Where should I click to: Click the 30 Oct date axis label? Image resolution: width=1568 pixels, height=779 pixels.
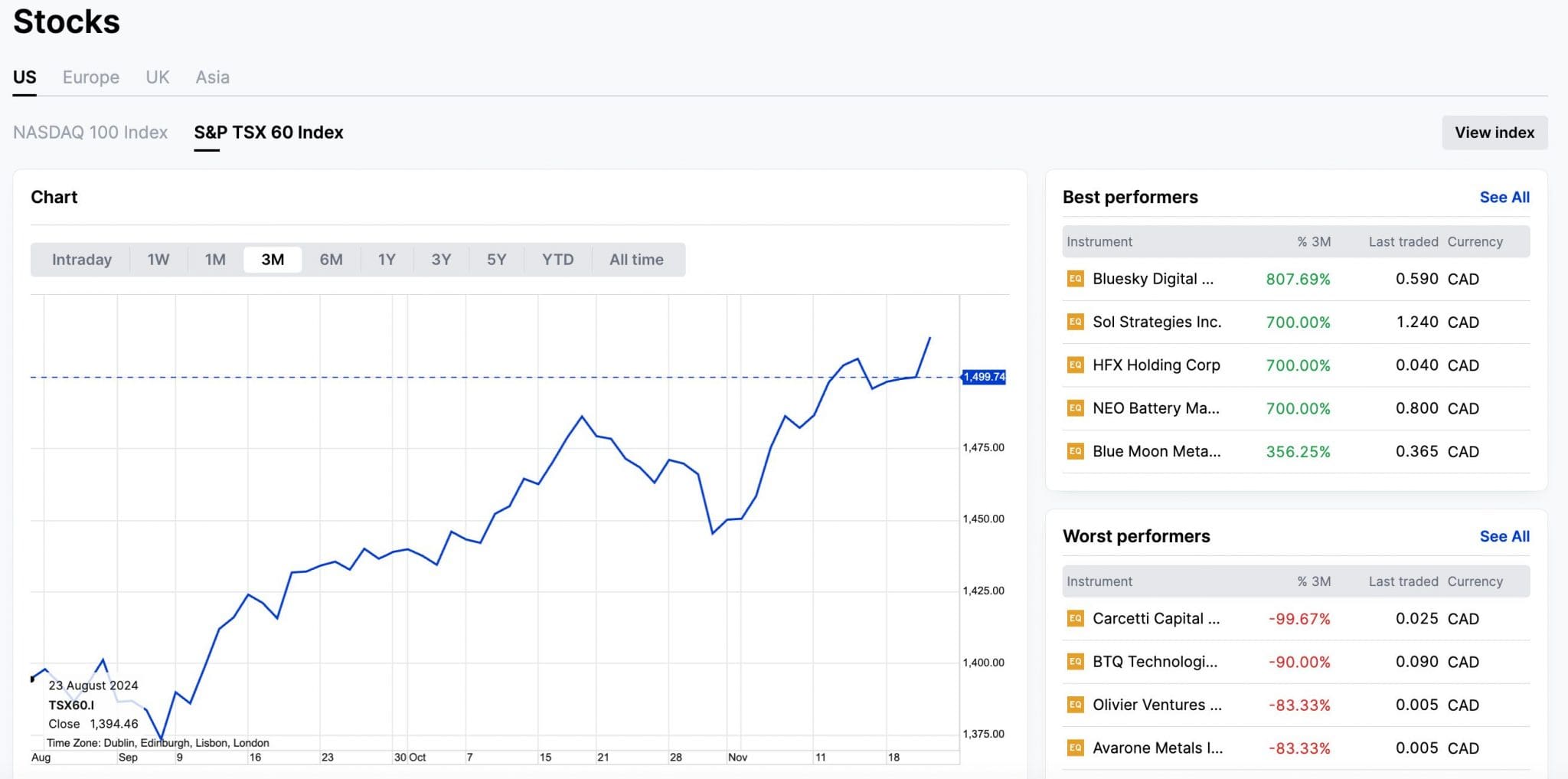[410, 757]
